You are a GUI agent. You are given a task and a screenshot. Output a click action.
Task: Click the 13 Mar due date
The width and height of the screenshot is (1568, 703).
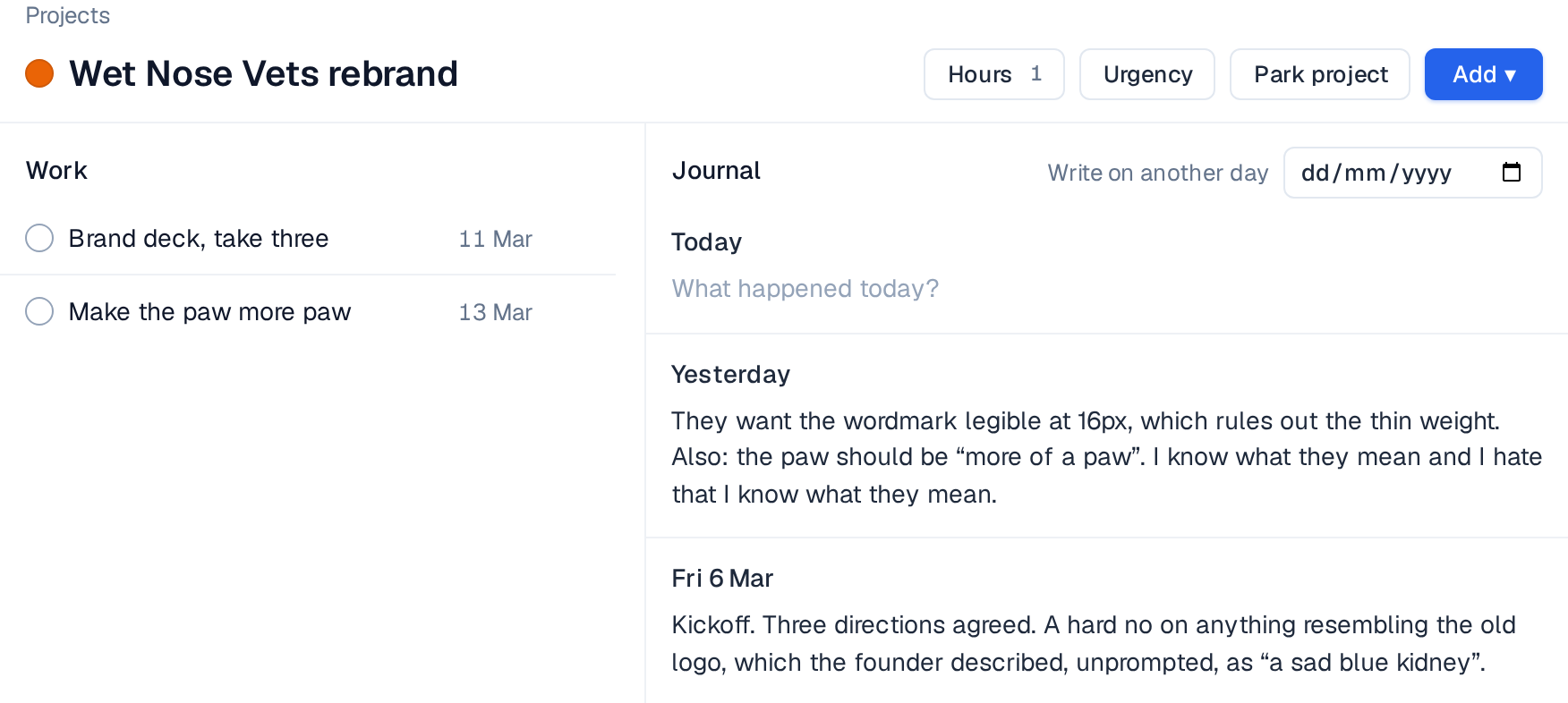tap(495, 312)
